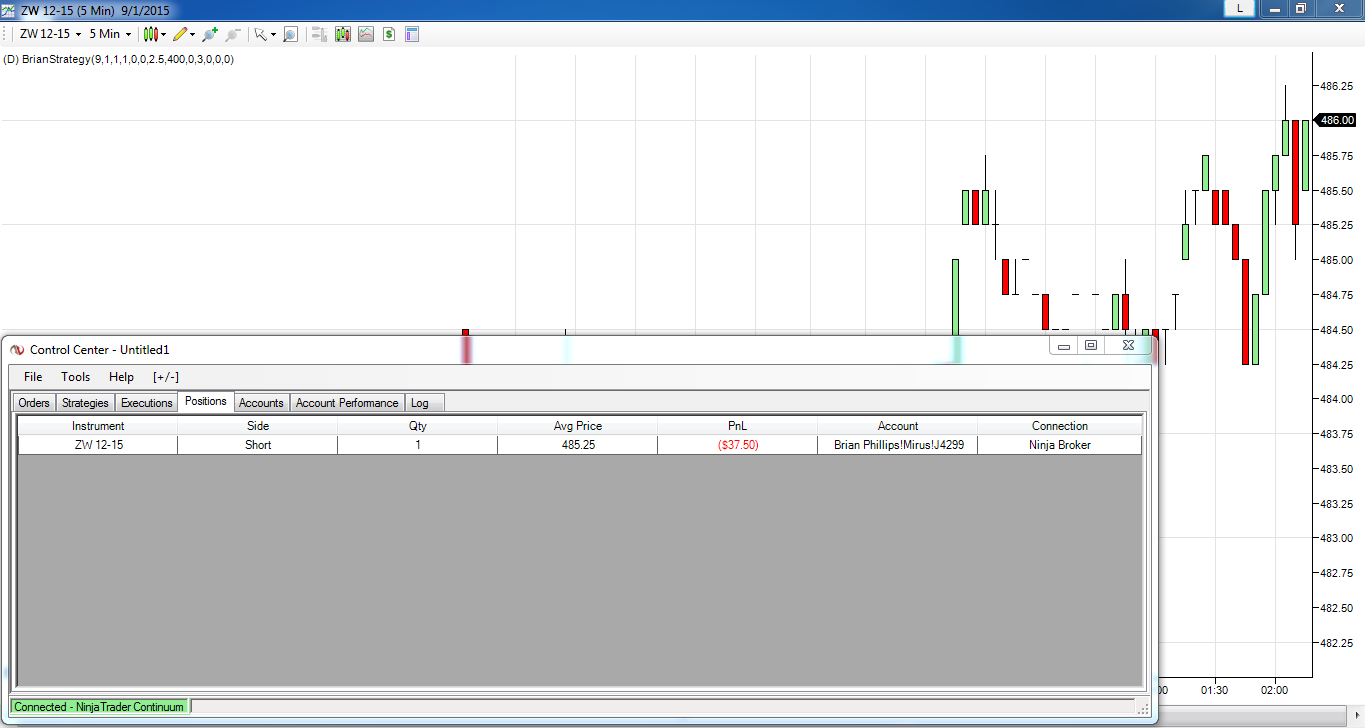The width and height of the screenshot is (1365, 728).
Task: Click the Connected - NinjaTrader Continuum status
Action: 99,707
